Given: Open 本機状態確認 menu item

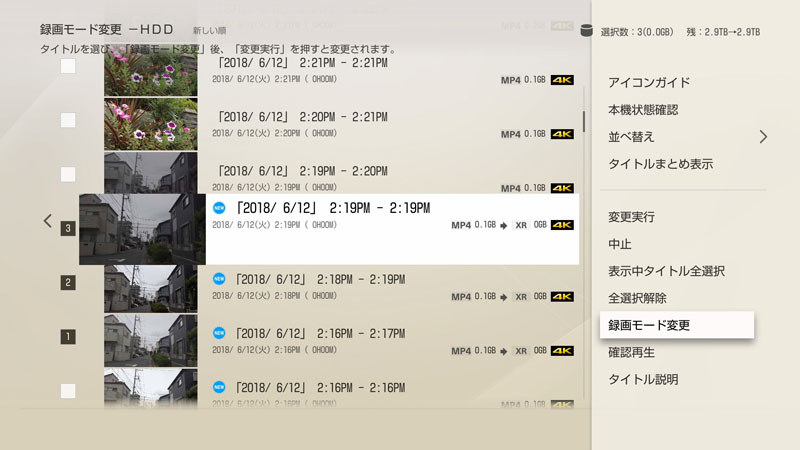Looking at the screenshot, I should click(643, 110).
